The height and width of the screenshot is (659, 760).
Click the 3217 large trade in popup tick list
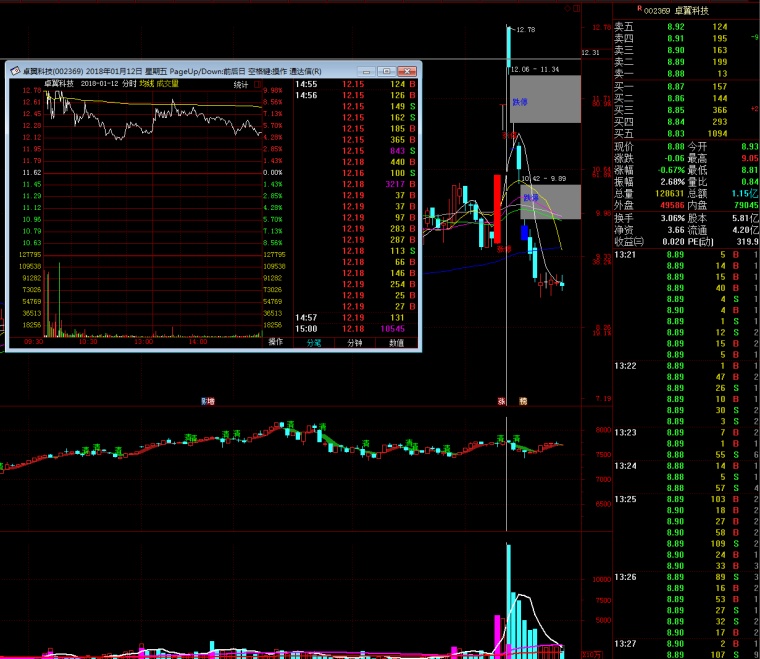coord(355,184)
